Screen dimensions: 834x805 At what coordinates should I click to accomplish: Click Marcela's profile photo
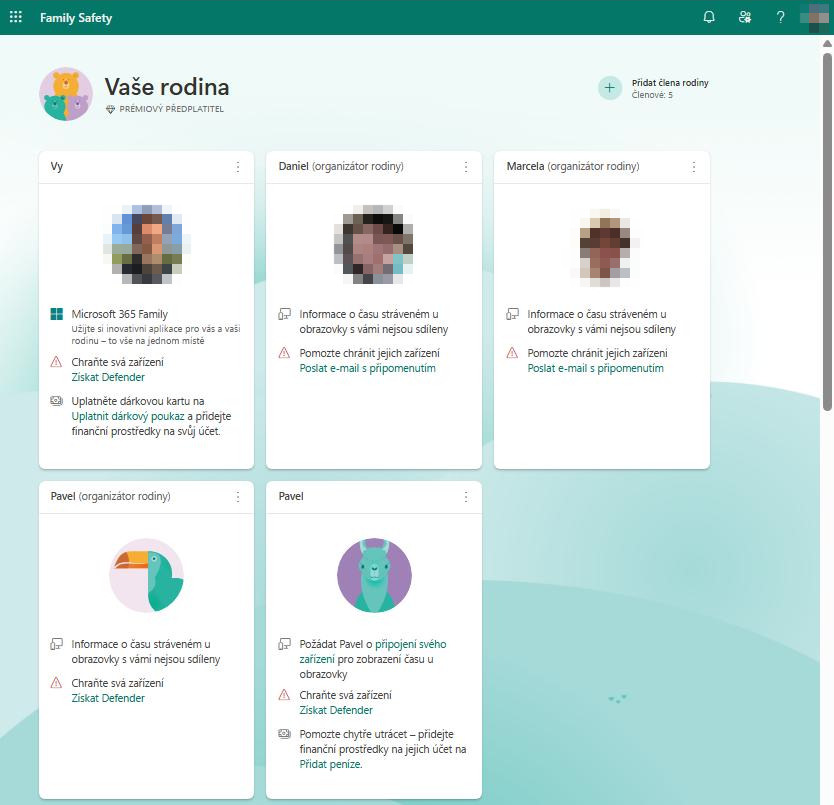(603, 245)
